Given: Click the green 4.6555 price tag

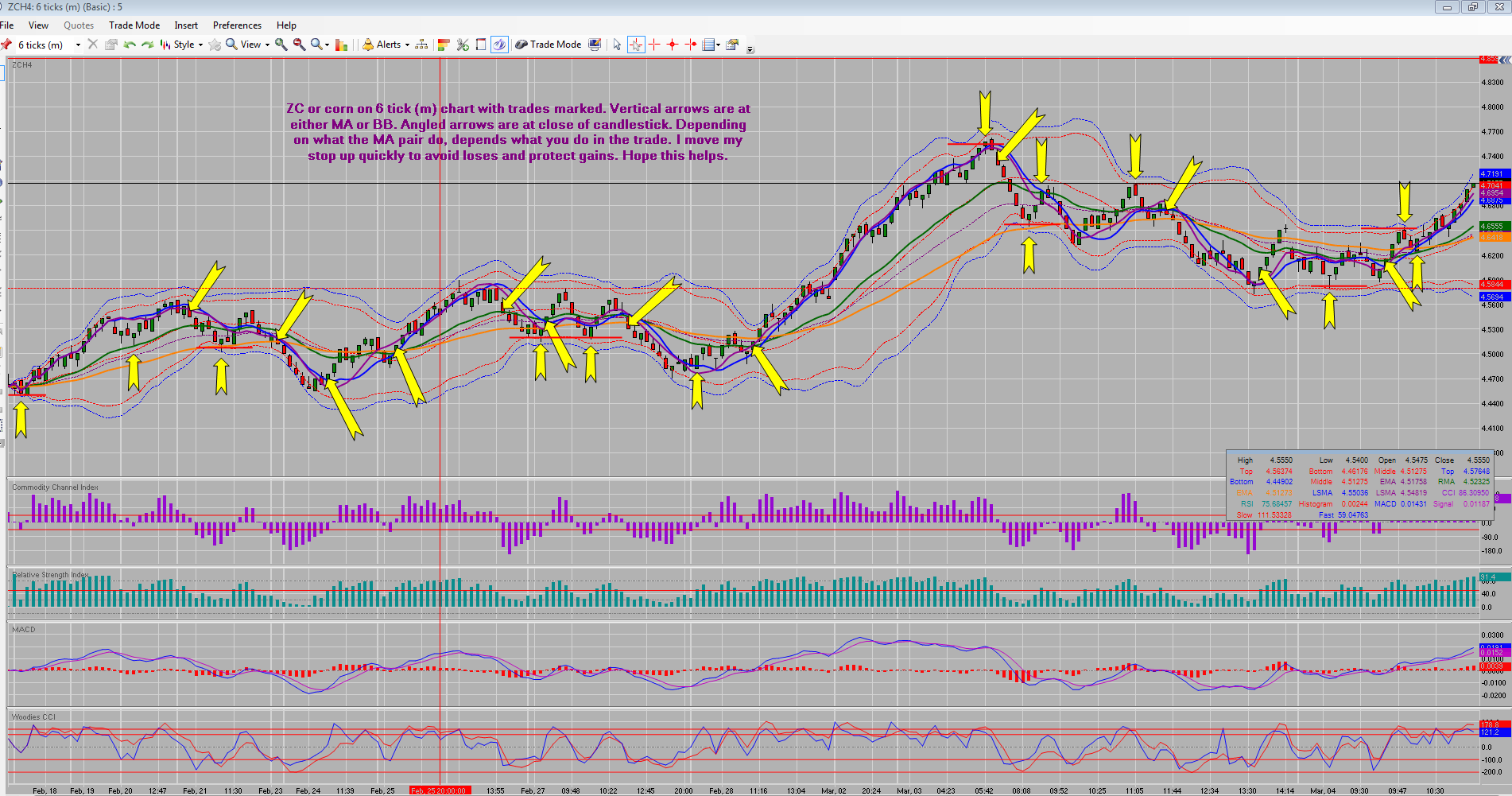Looking at the screenshot, I should click(1495, 227).
